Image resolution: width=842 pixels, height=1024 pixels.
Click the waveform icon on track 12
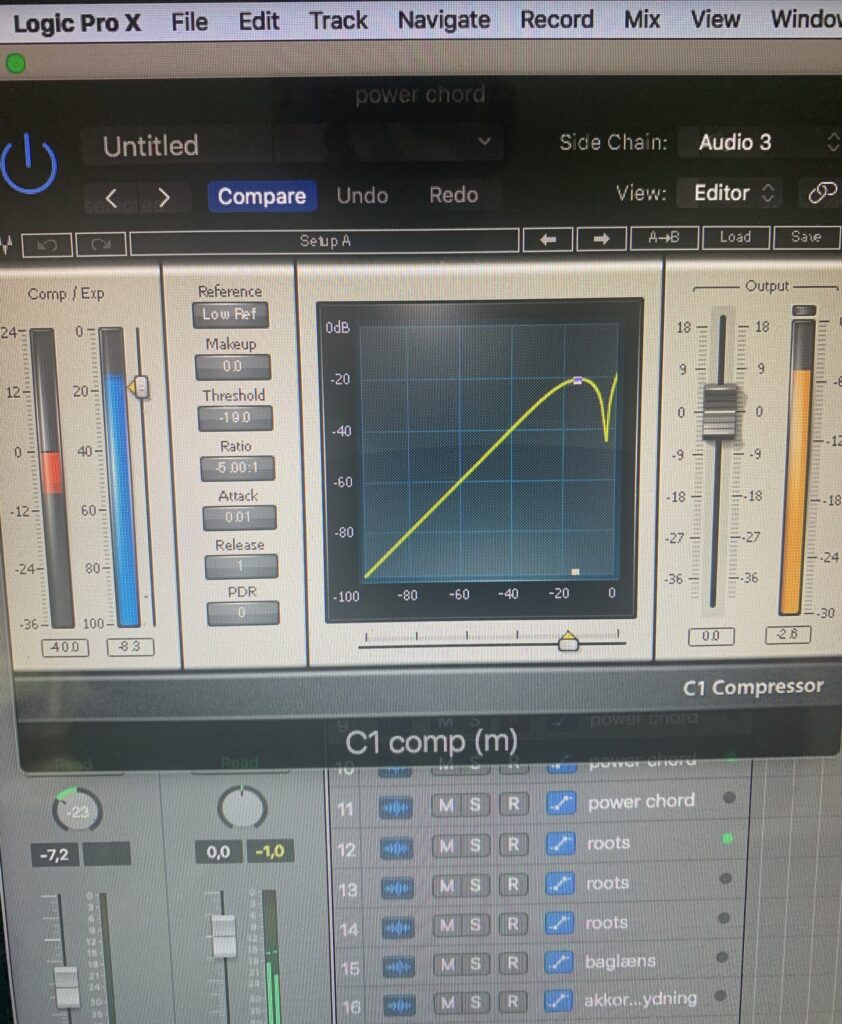click(x=396, y=849)
